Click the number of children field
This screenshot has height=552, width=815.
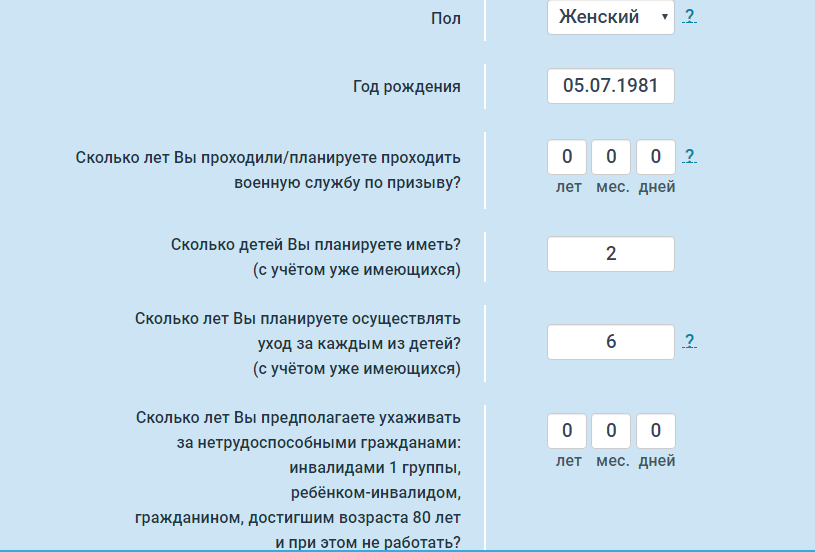coord(611,254)
